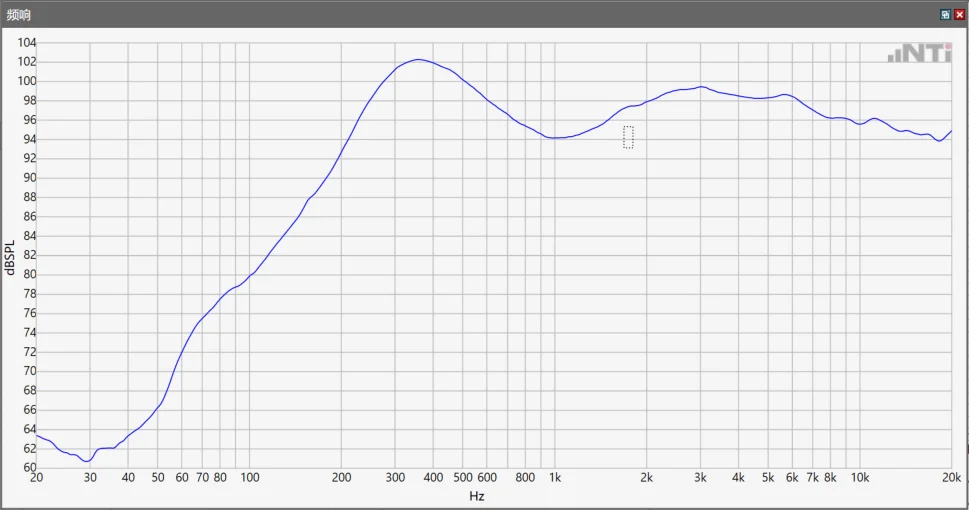Screen dimensions: 969x510
Task: Click the curve's peak at 3k
Action: tap(701, 87)
